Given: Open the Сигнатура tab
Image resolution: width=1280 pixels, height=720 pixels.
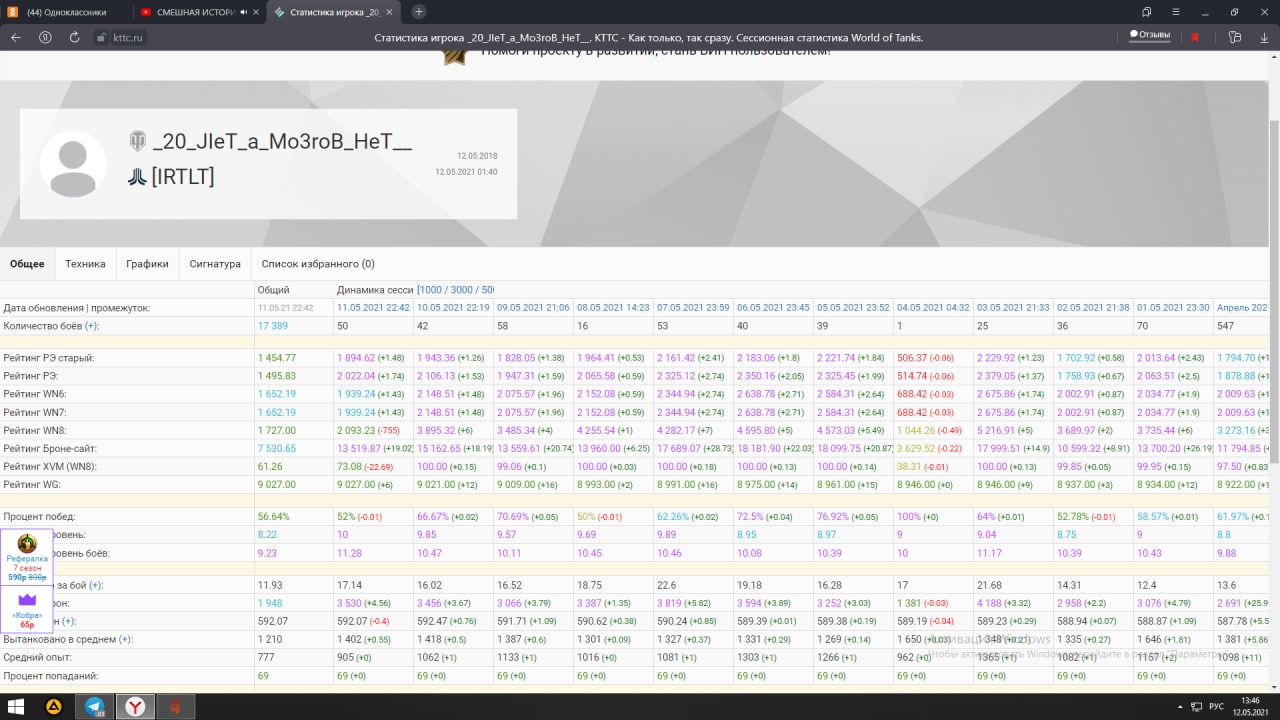Looking at the screenshot, I should pyautogui.click(x=215, y=264).
